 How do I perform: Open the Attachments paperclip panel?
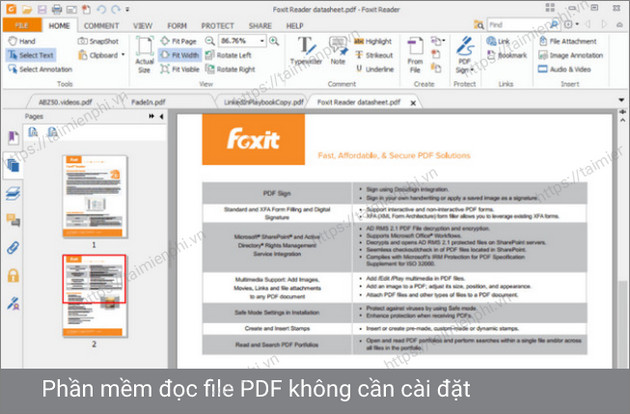point(13,248)
